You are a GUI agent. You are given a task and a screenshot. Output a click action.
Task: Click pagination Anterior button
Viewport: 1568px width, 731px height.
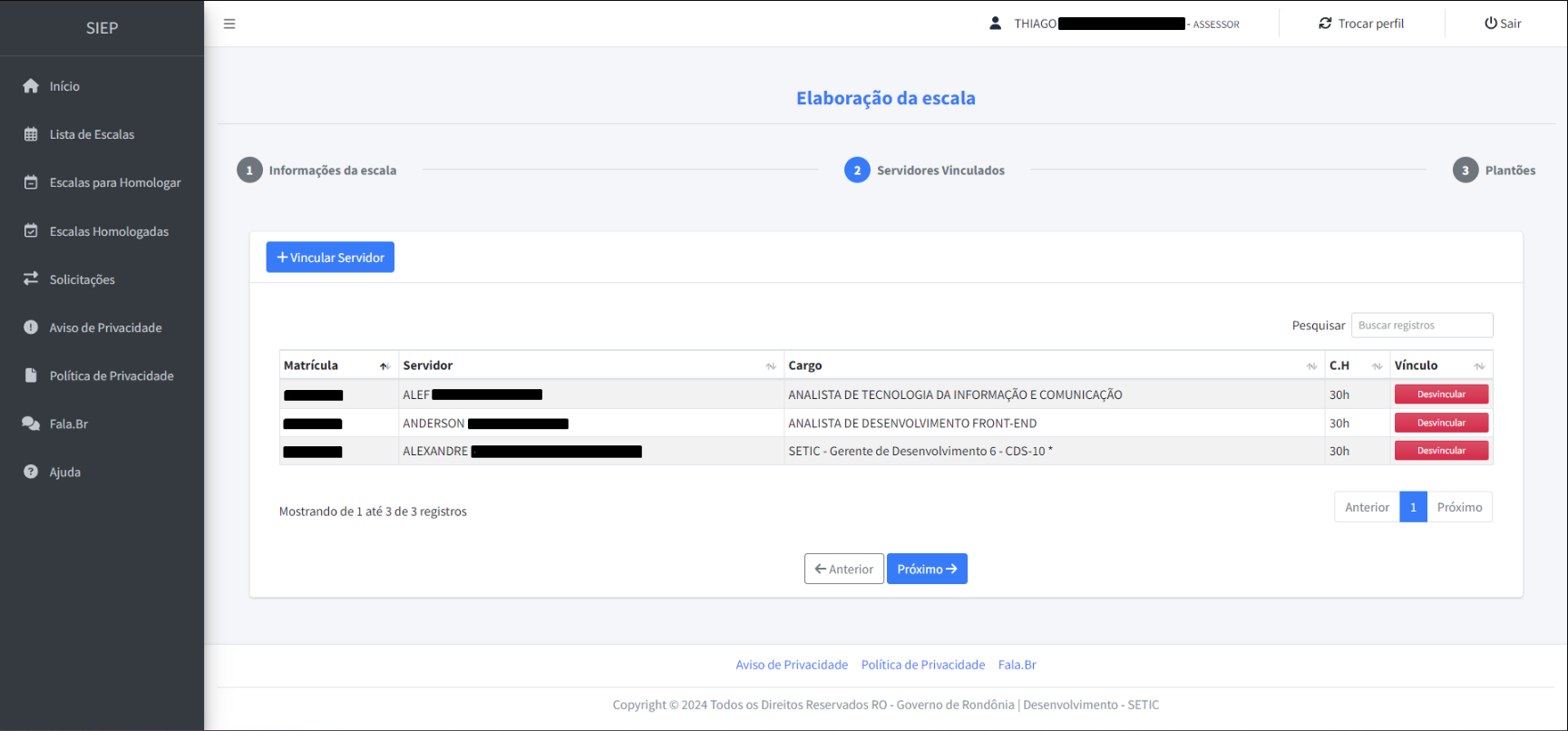(1367, 507)
